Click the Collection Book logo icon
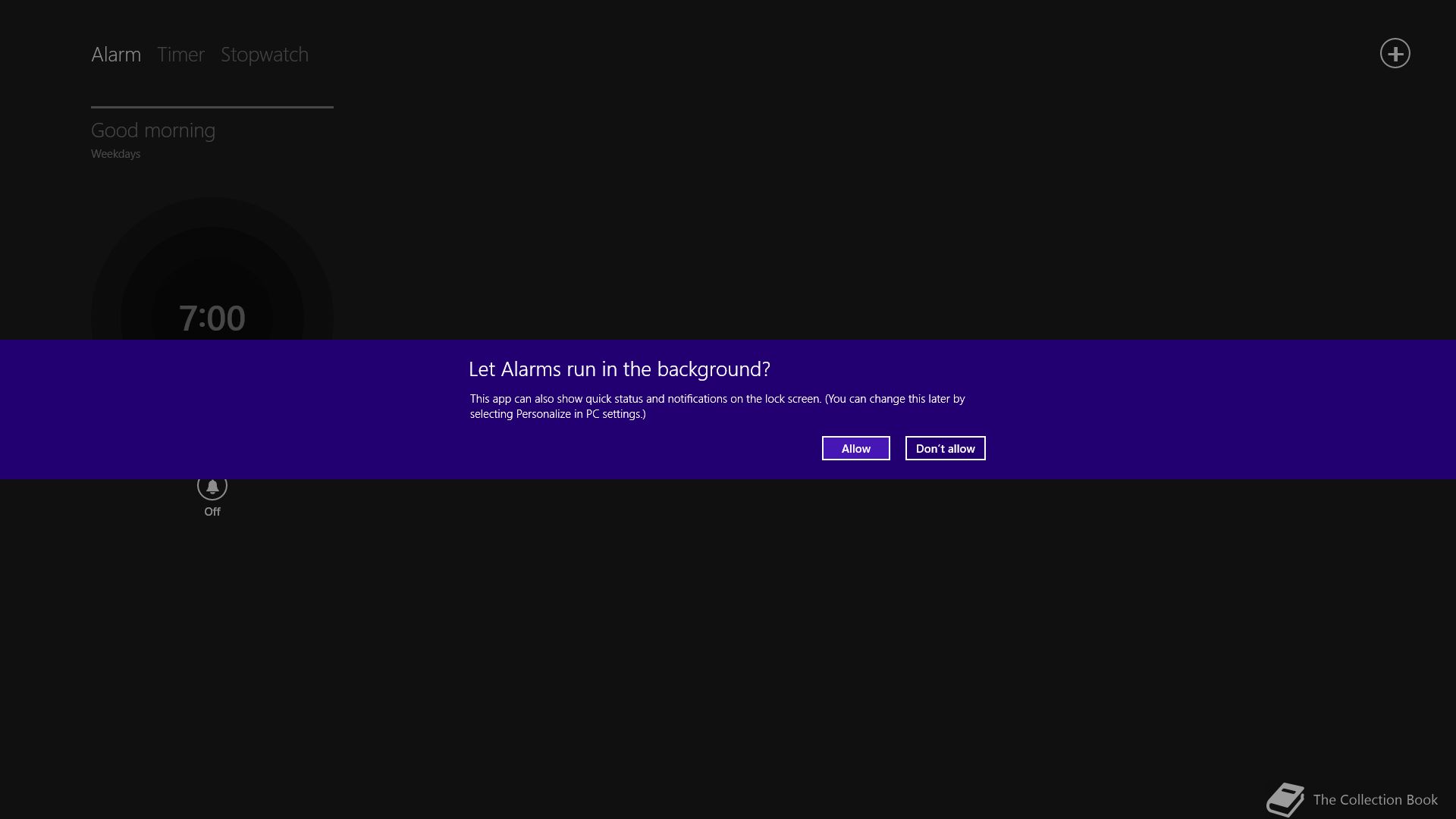Screen dimensions: 1456x819 [1285, 799]
